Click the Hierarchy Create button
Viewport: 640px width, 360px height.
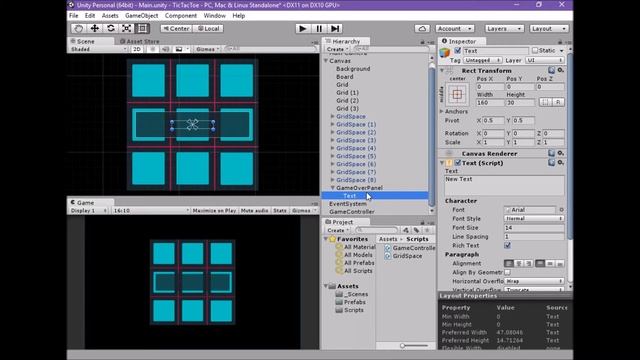tap(337, 49)
